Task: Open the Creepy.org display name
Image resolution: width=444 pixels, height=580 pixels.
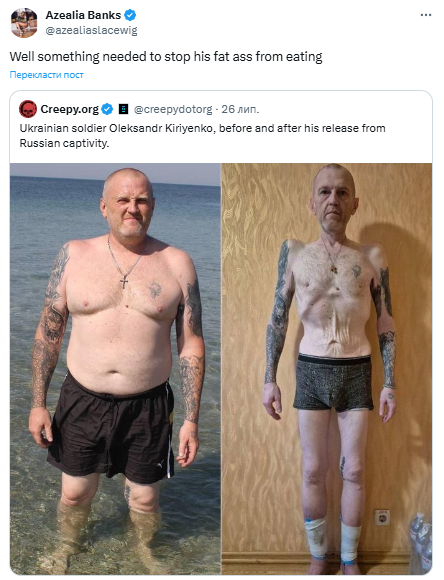Action: [x=70, y=109]
